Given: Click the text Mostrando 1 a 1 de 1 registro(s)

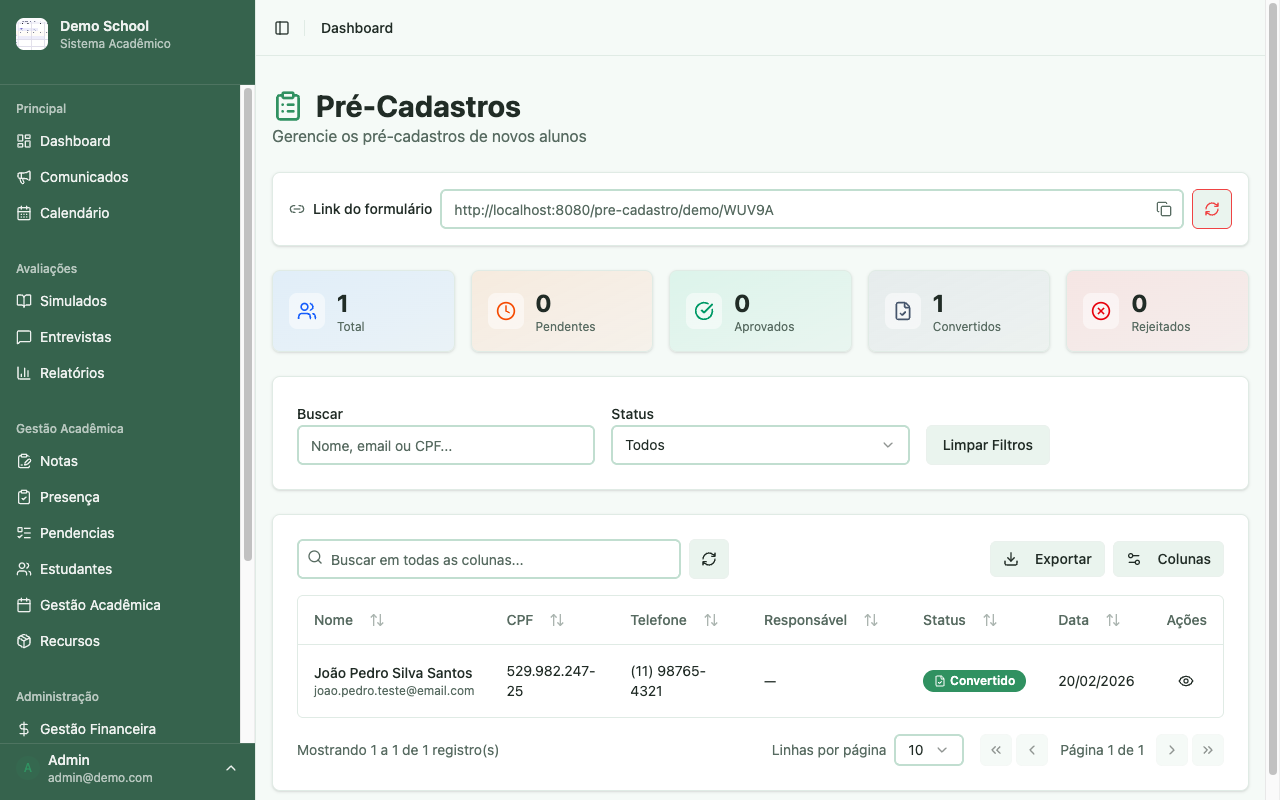Looking at the screenshot, I should [398, 750].
